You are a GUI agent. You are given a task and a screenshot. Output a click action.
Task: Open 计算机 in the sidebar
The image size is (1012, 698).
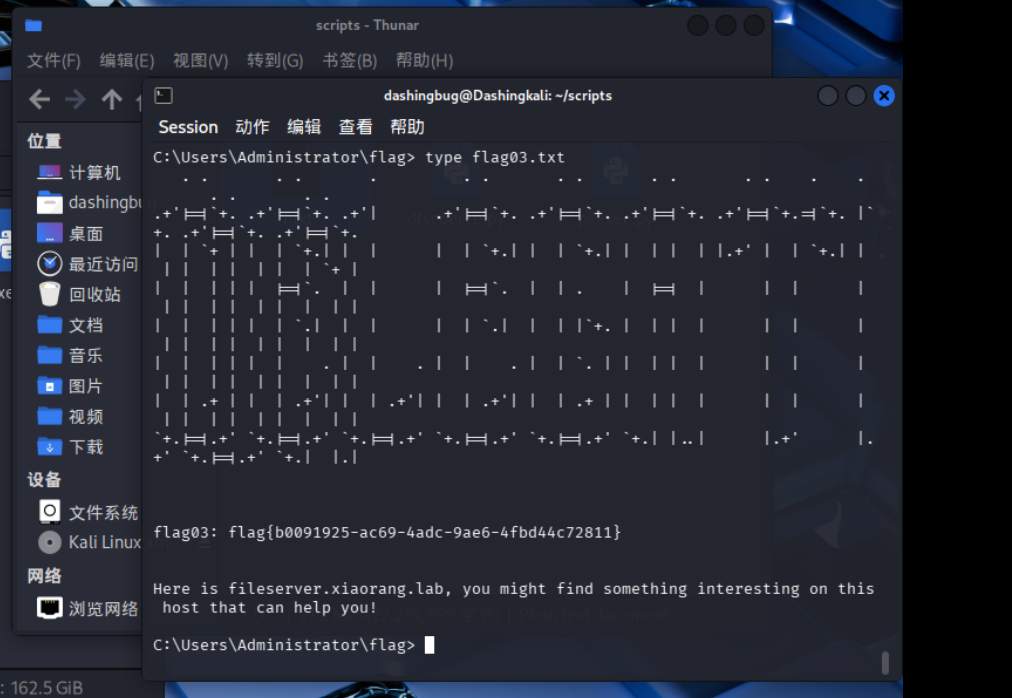(93, 173)
